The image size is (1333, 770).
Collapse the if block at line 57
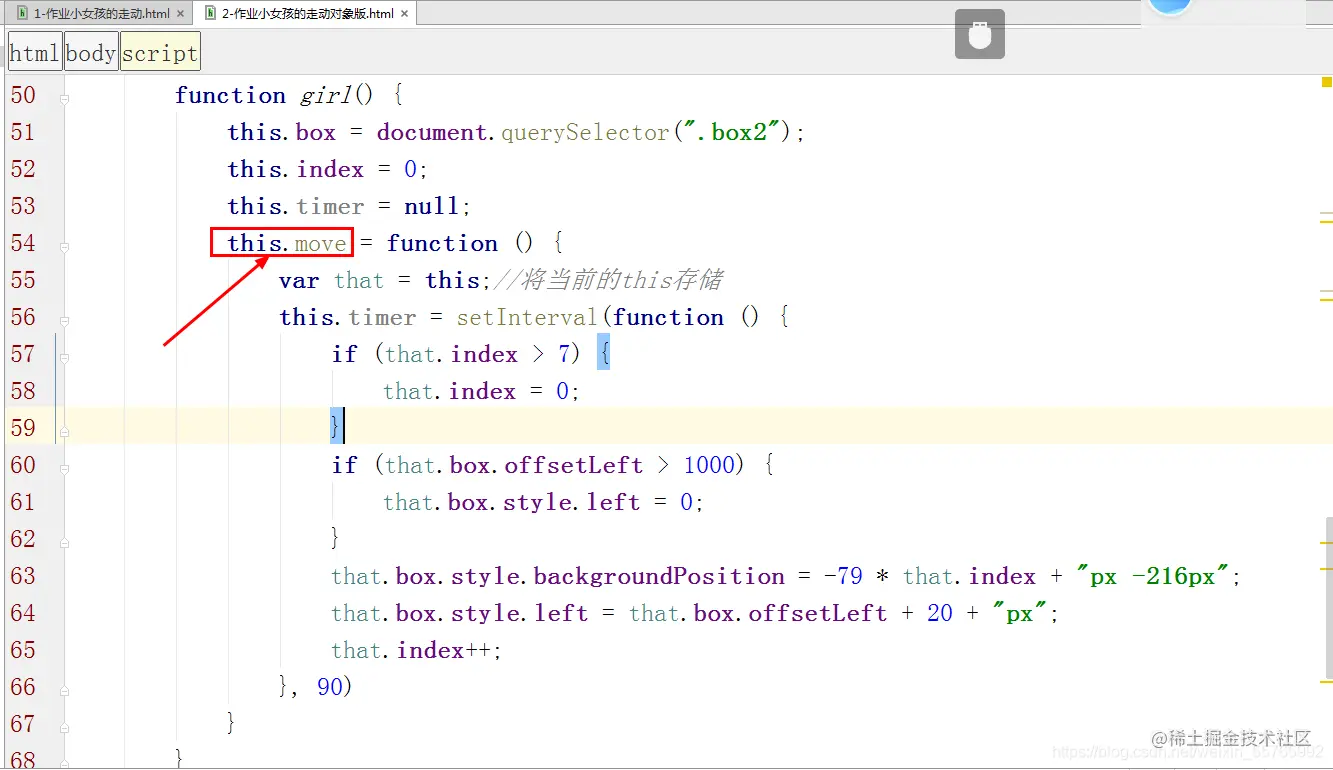click(64, 357)
